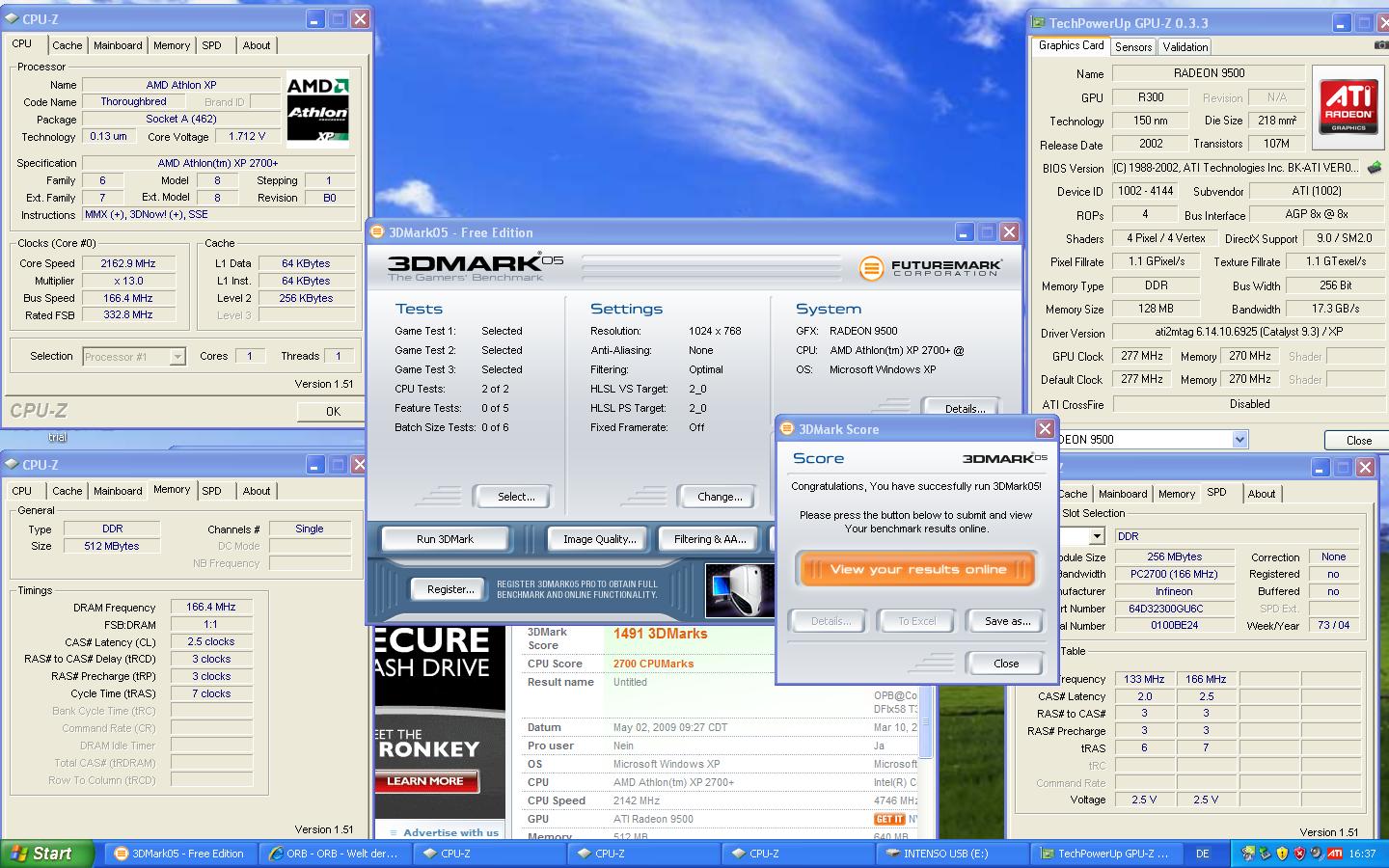Click Register... button in 3DMark05
This screenshot has height=868, width=1389.
pos(450,589)
